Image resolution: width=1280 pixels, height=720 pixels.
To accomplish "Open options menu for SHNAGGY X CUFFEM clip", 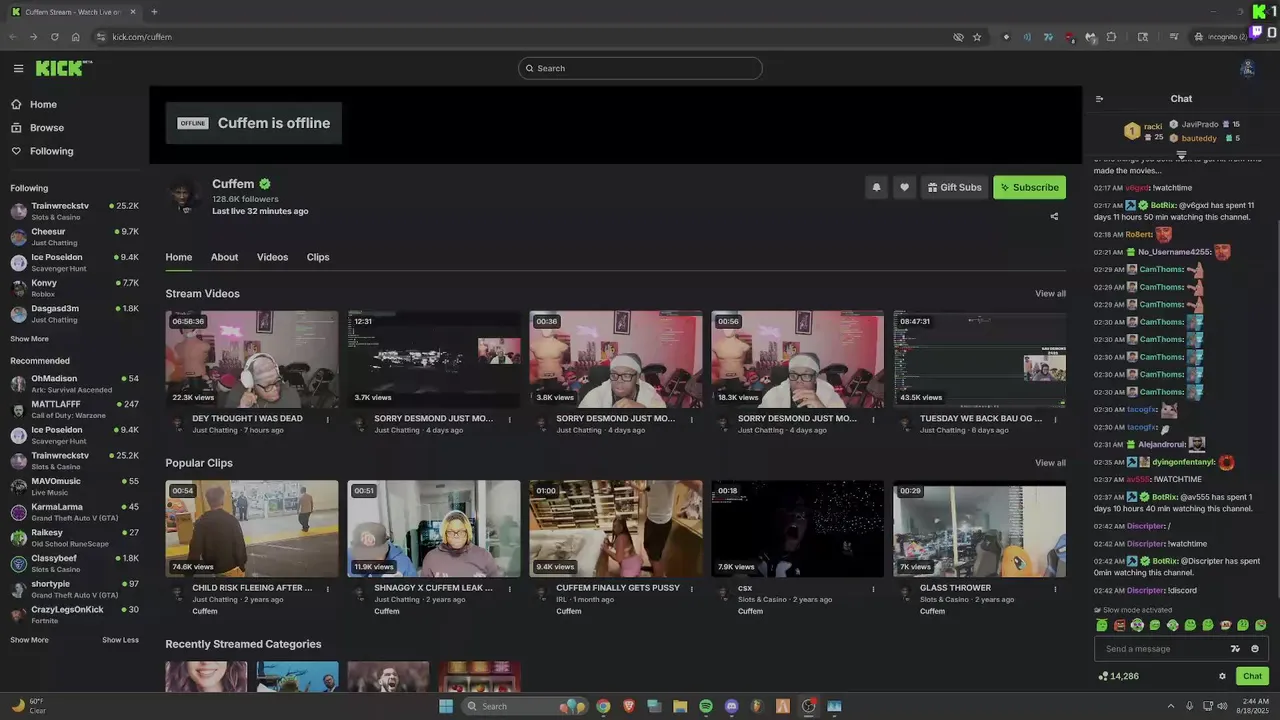I will (509, 589).
